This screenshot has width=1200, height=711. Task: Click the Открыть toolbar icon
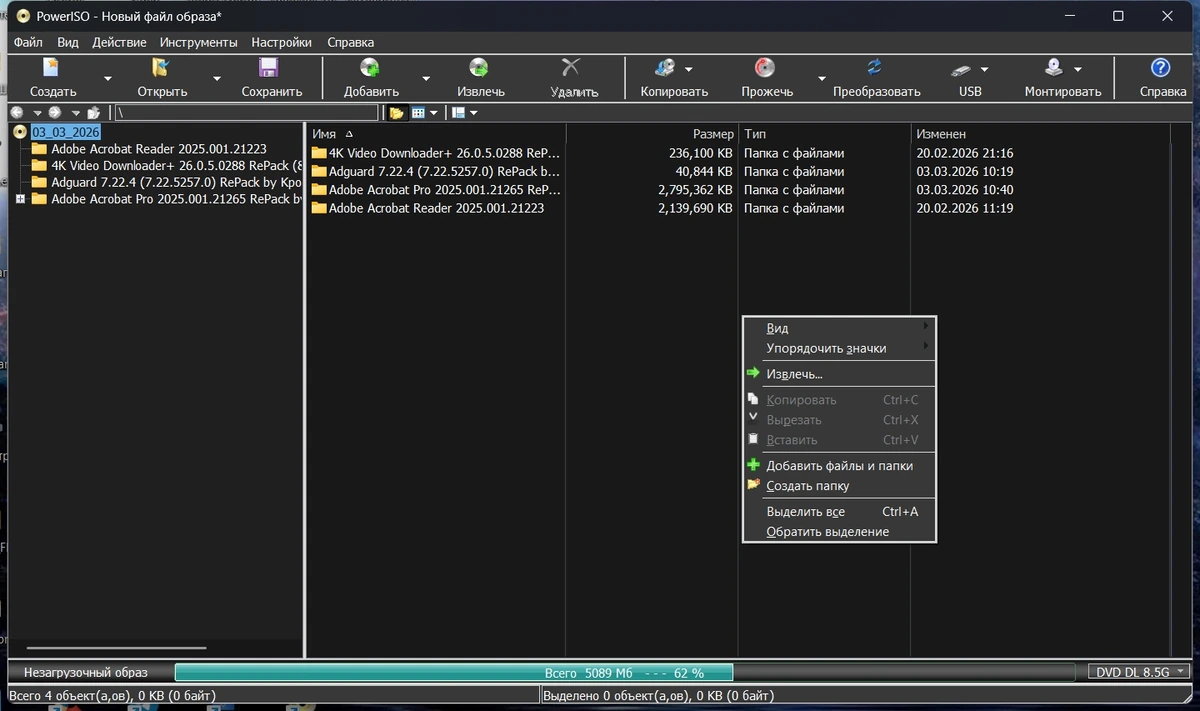(x=161, y=68)
